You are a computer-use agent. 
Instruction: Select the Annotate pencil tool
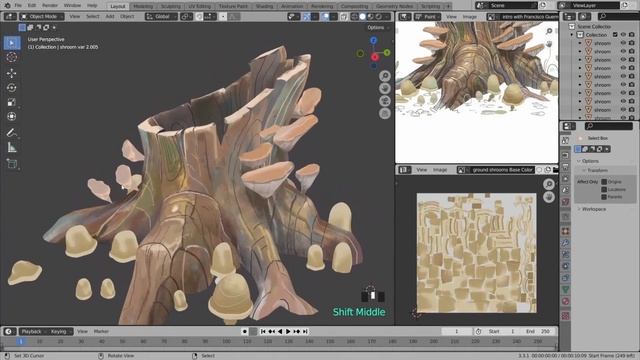click(x=12, y=133)
